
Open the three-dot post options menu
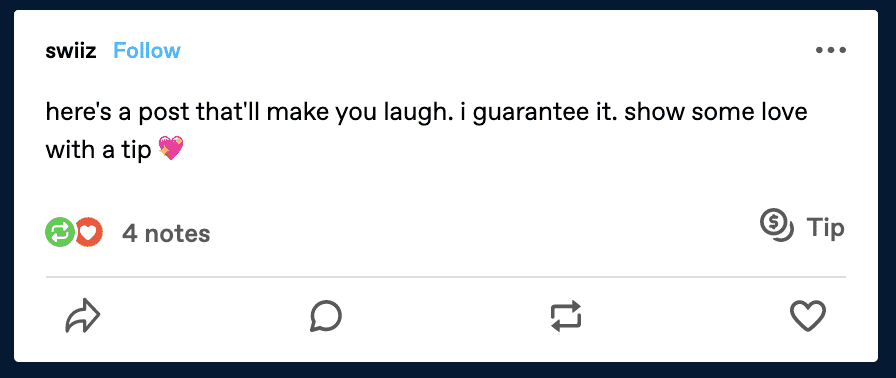pyautogui.click(x=830, y=50)
